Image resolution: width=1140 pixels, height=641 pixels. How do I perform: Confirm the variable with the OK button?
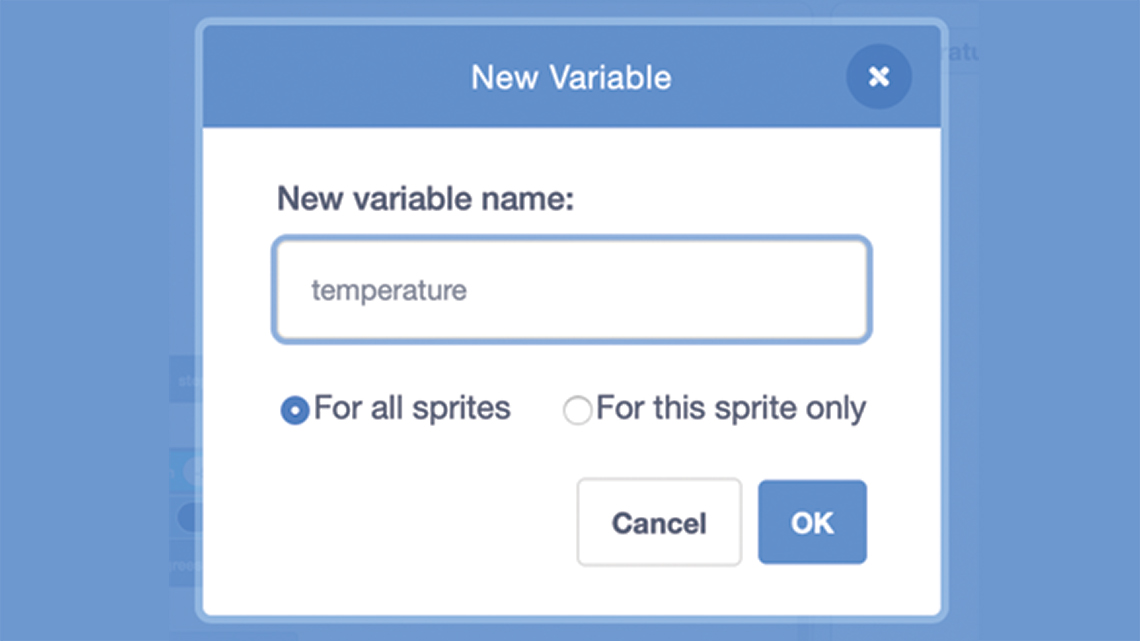tap(812, 522)
